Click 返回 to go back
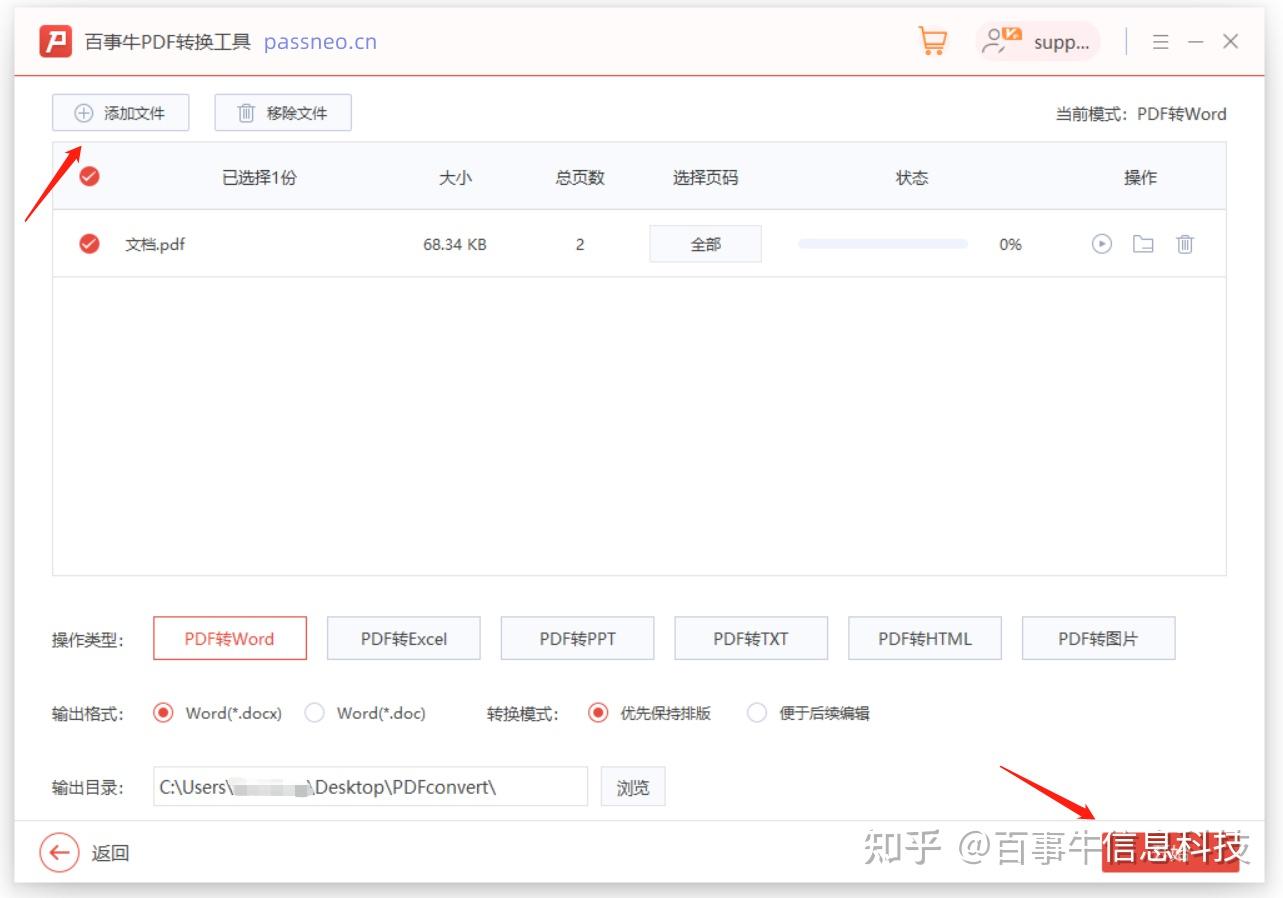Viewport: 1283px width, 898px height. click(x=110, y=853)
